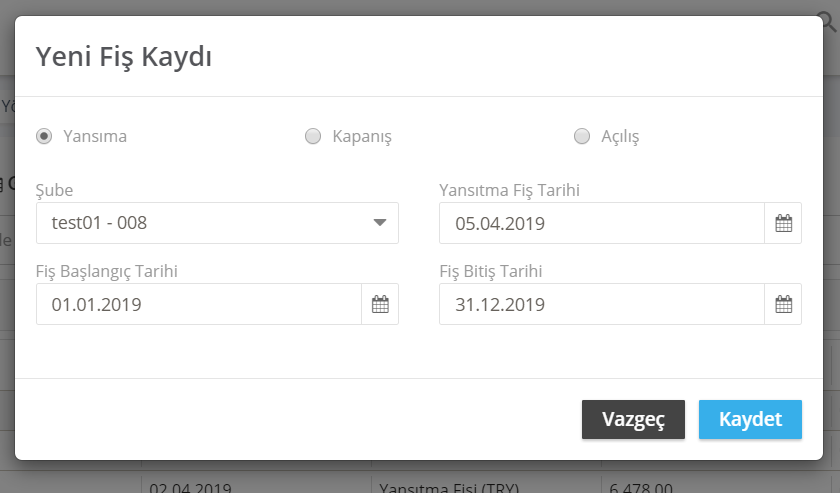The image size is (840, 493).
Task: Open calendar picker for Fiş Başlangıç Tarihi
Action: tap(380, 304)
